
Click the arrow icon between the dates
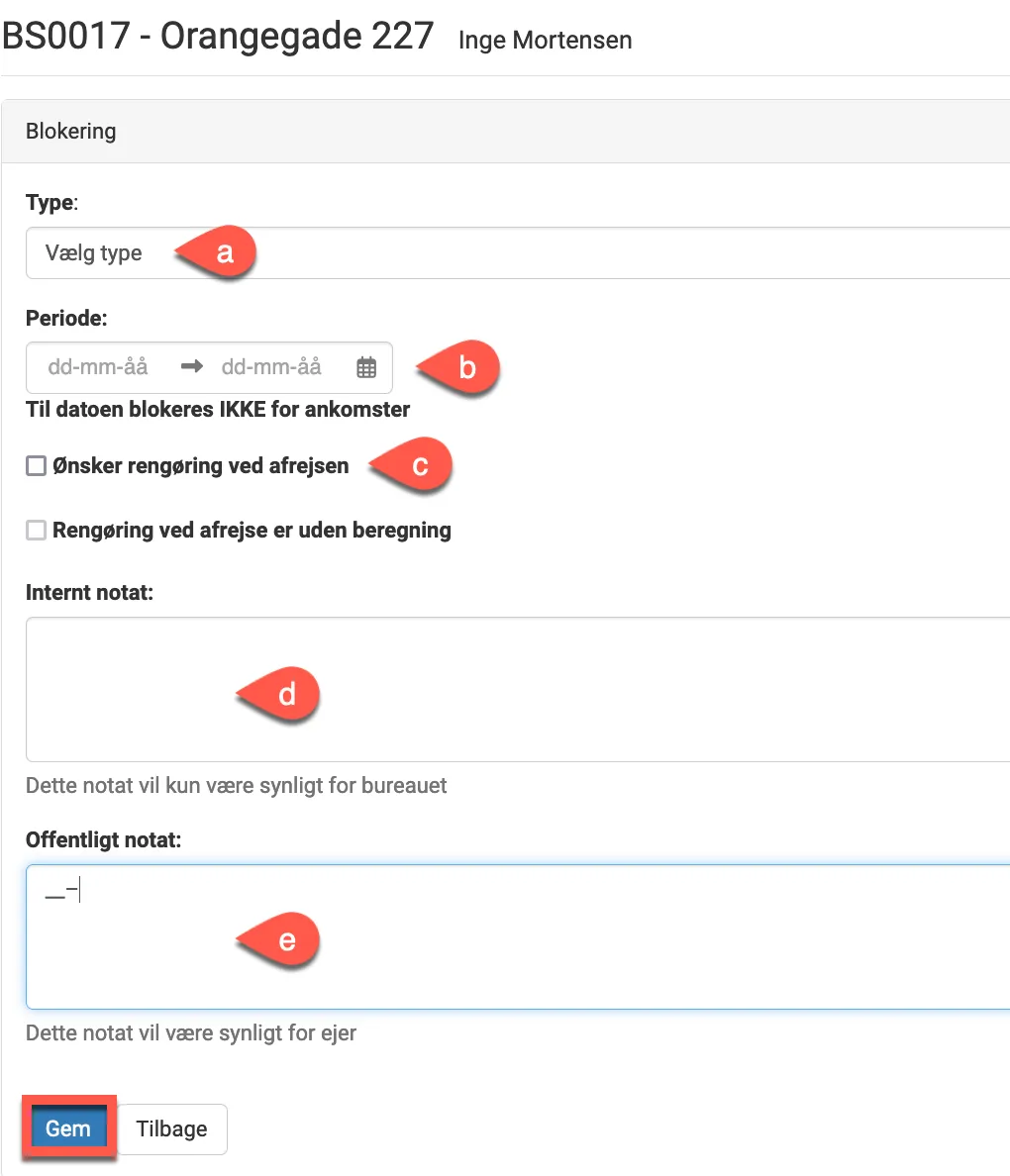pyautogui.click(x=192, y=367)
